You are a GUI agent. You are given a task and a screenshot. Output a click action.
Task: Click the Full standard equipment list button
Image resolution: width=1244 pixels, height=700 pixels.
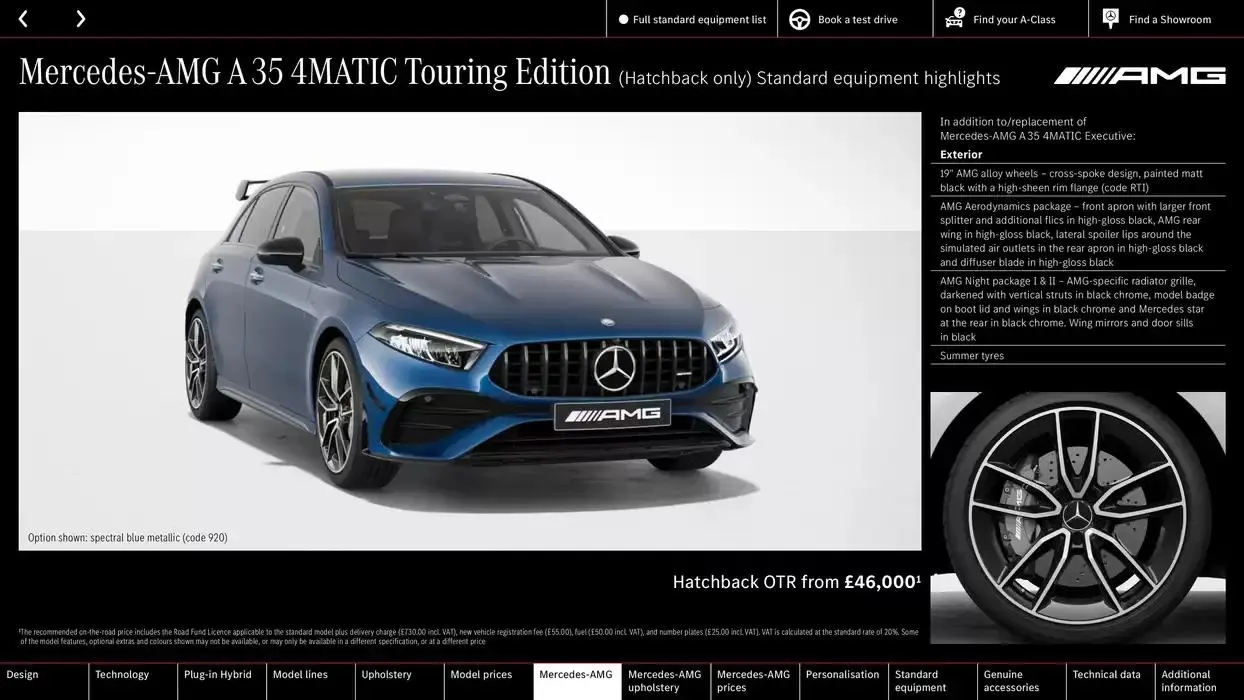coord(691,18)
